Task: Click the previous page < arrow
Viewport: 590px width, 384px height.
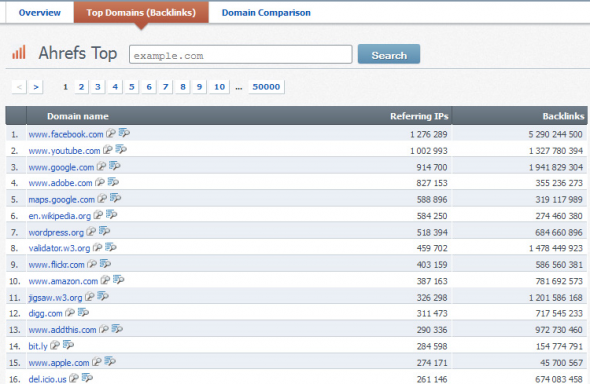Action: [19, 87]
